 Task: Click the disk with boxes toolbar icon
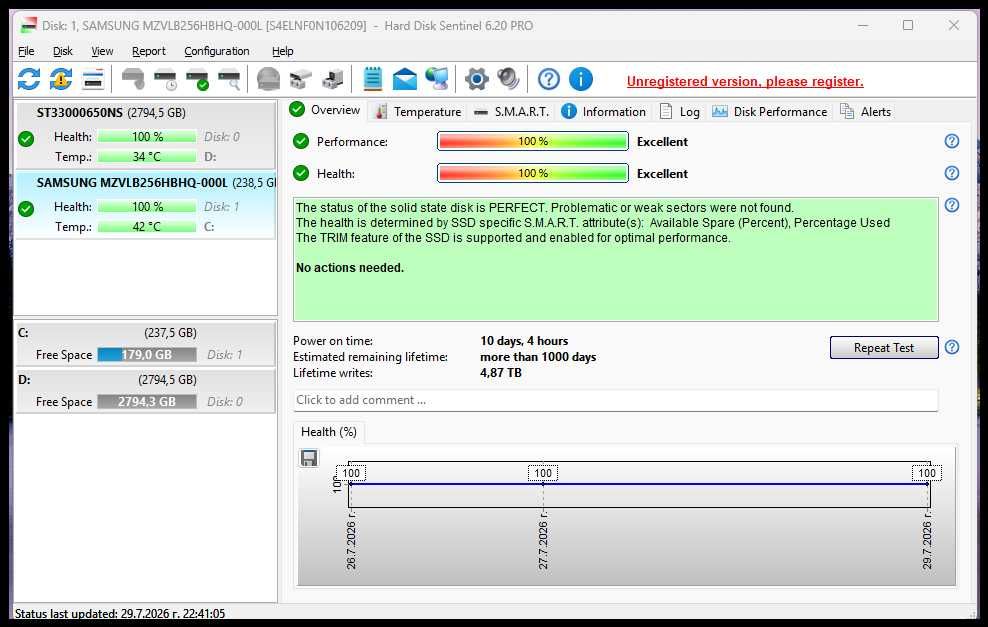(x=301, y=80)
